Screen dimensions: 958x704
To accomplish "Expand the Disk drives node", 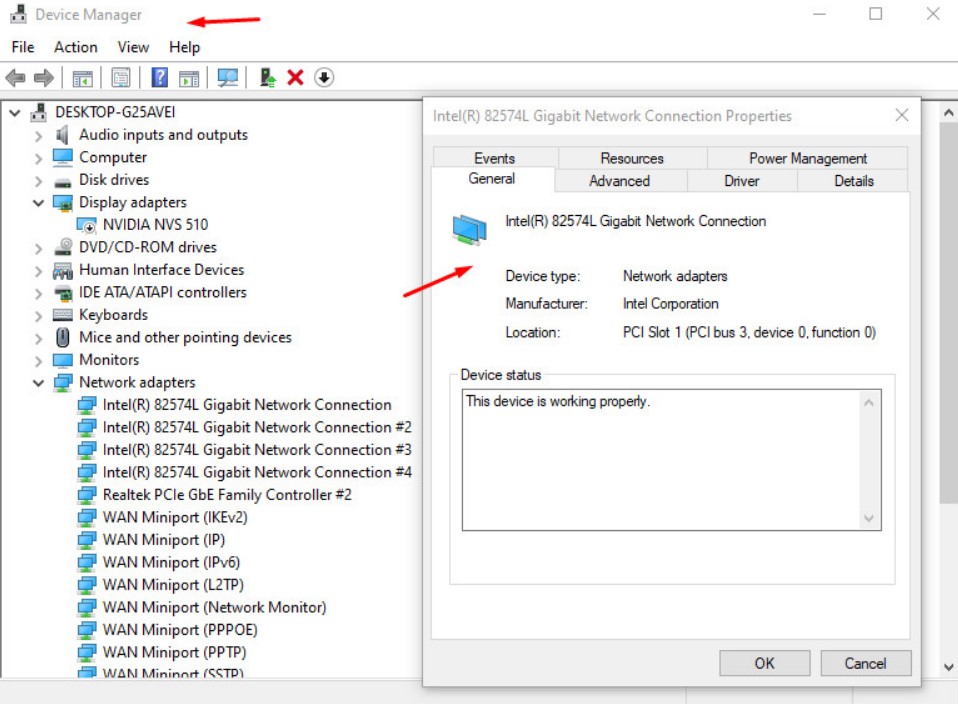I will (x=38, y=181).
